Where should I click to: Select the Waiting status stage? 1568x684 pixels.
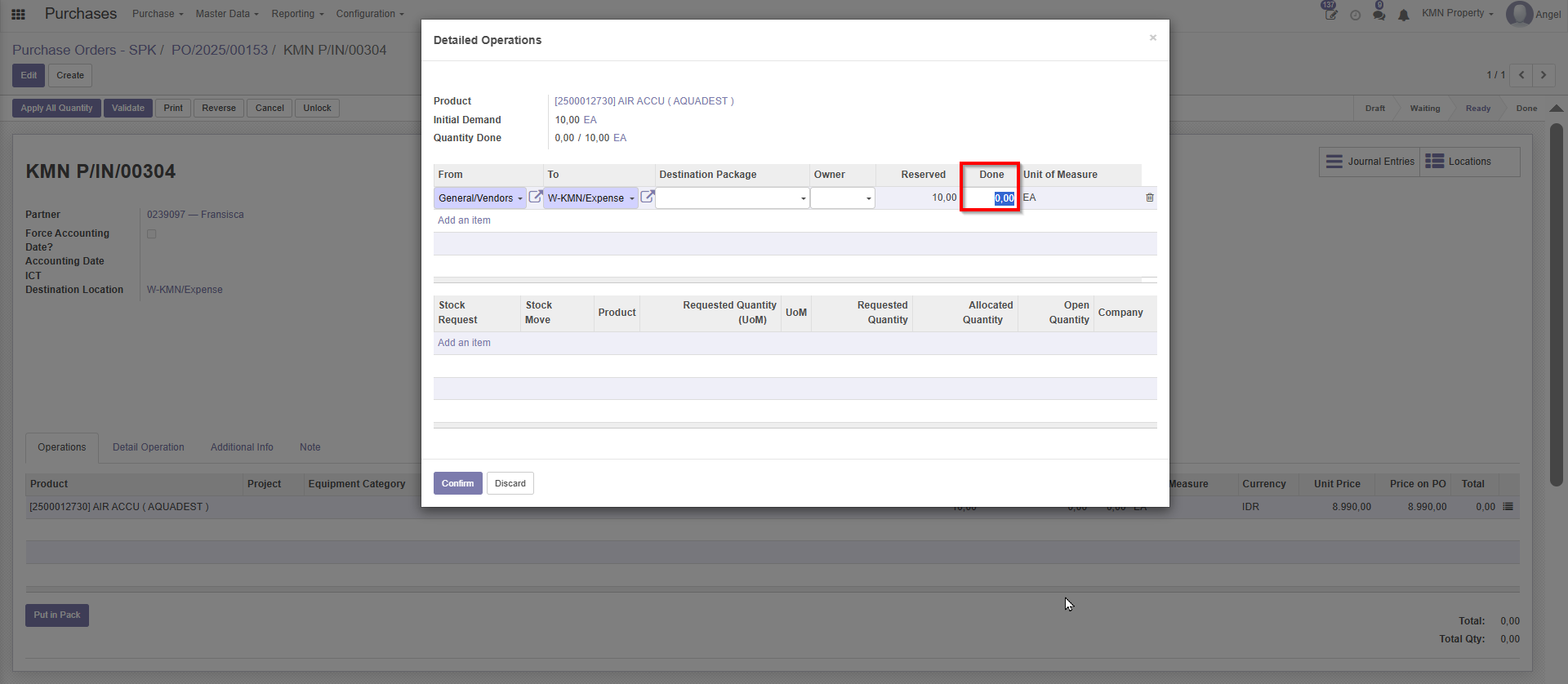[1425, 108]
